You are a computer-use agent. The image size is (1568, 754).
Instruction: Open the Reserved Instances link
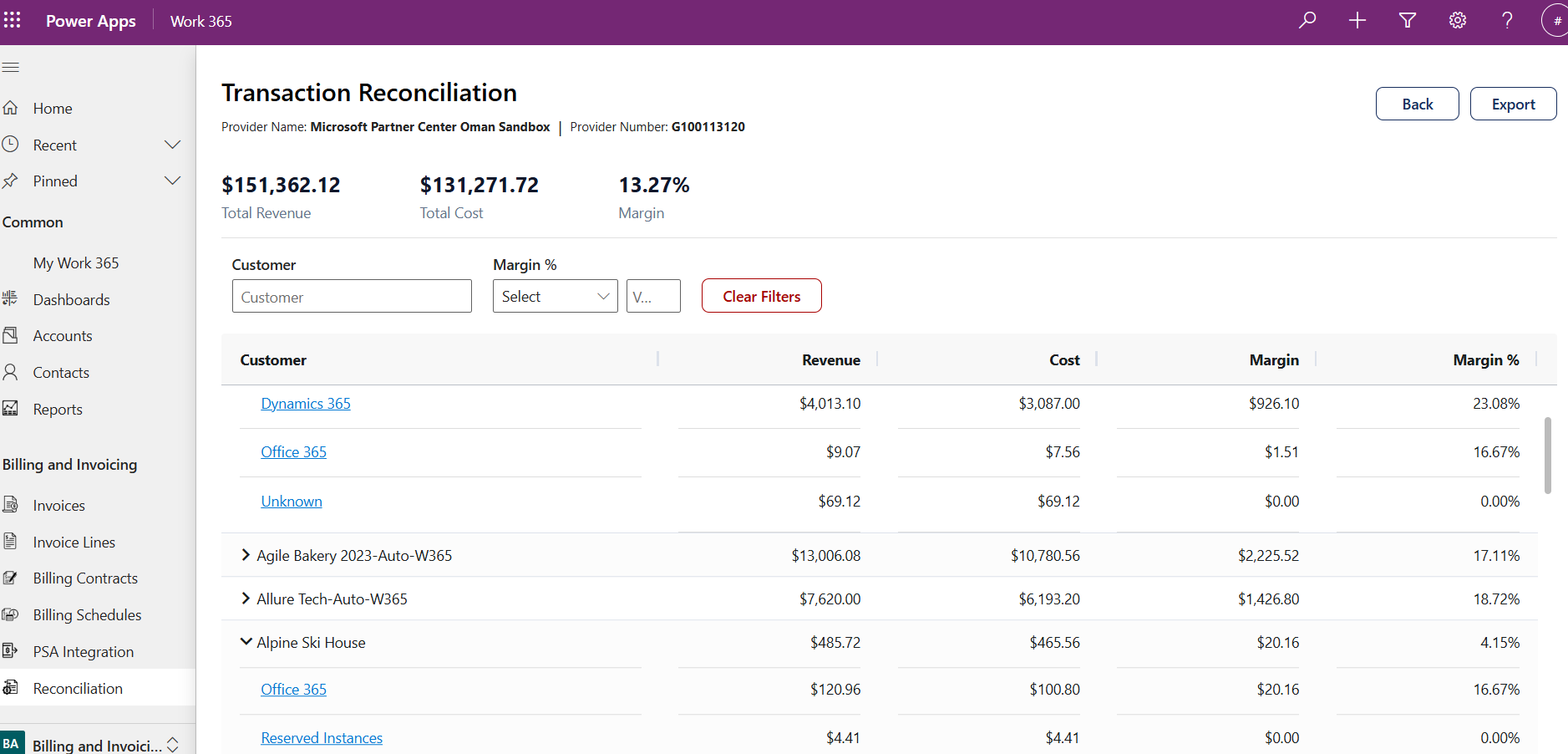pos(322,738)
